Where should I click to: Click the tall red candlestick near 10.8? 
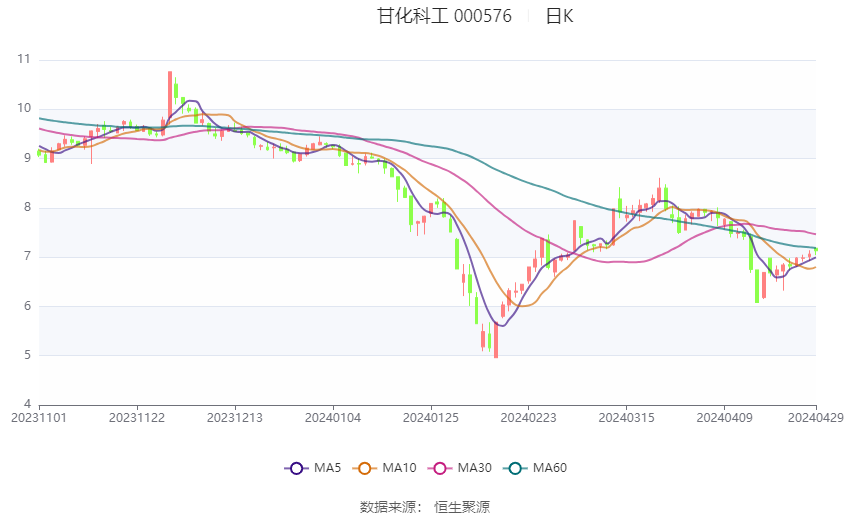170,96
